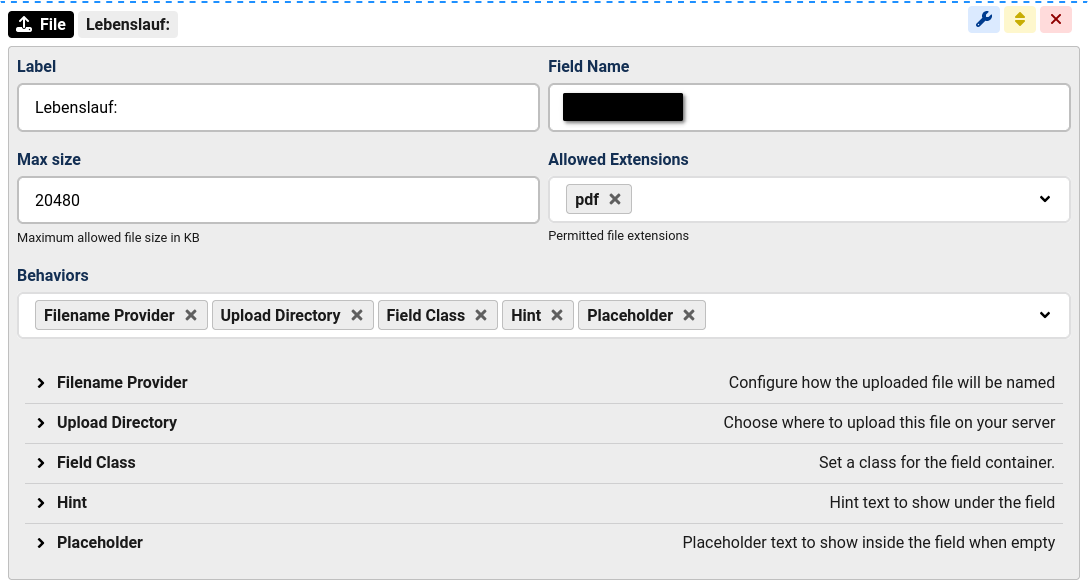Expand the Hint section
The width and height of the screenshot is (1088, 580).
tap(71, 502)
